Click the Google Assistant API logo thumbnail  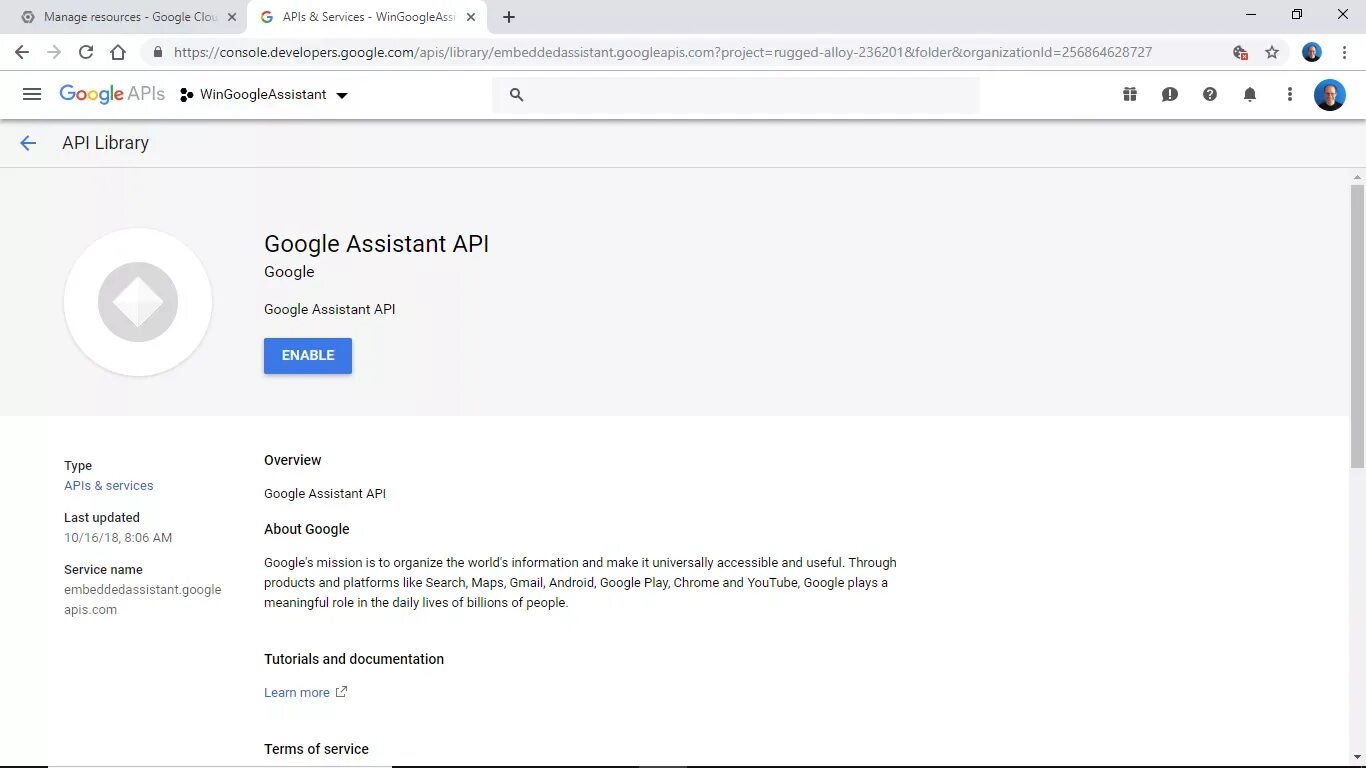point(138,302)
